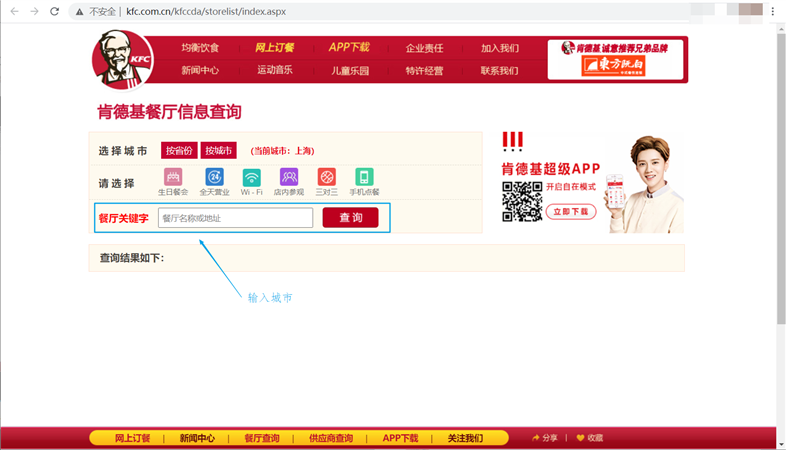Viewport: 786px width, 450px height.
Task: Click the browser back arrow
Action: point(15,11)
